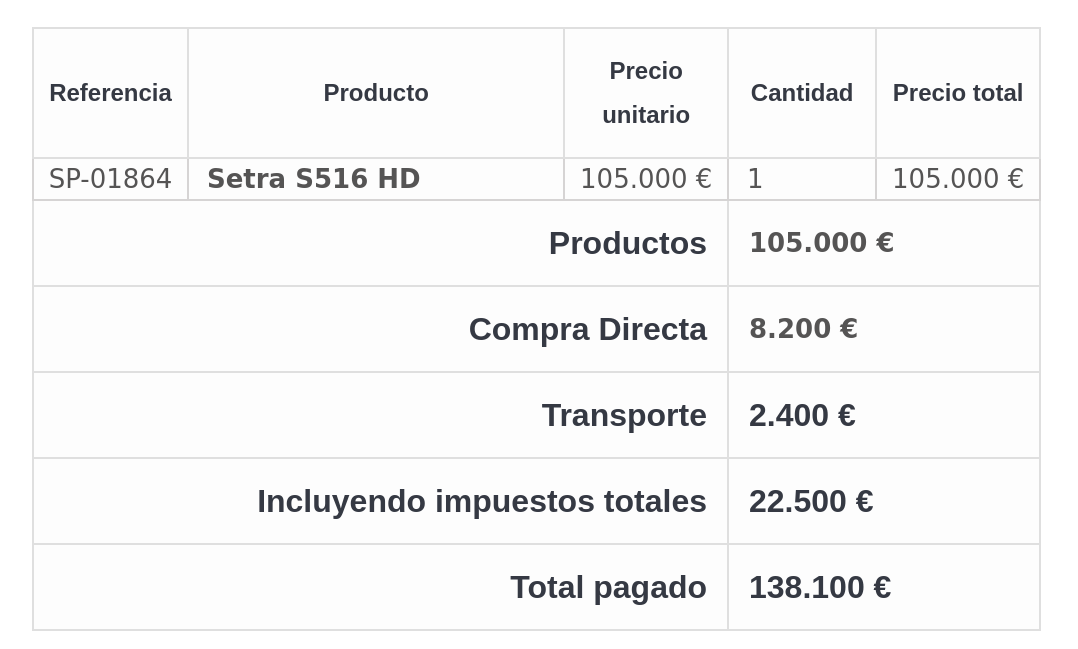Select the 2.400 € transport cost

click(802, 415)
